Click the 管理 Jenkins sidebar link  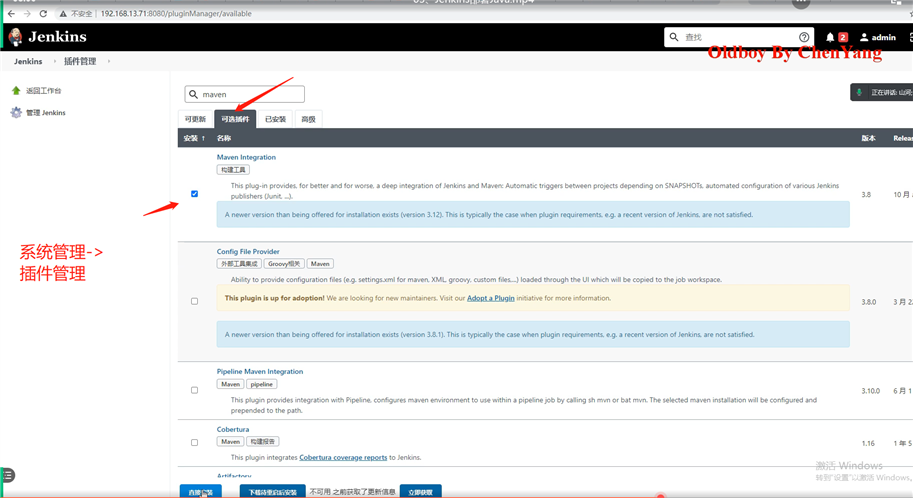click(x=46, y=113)
